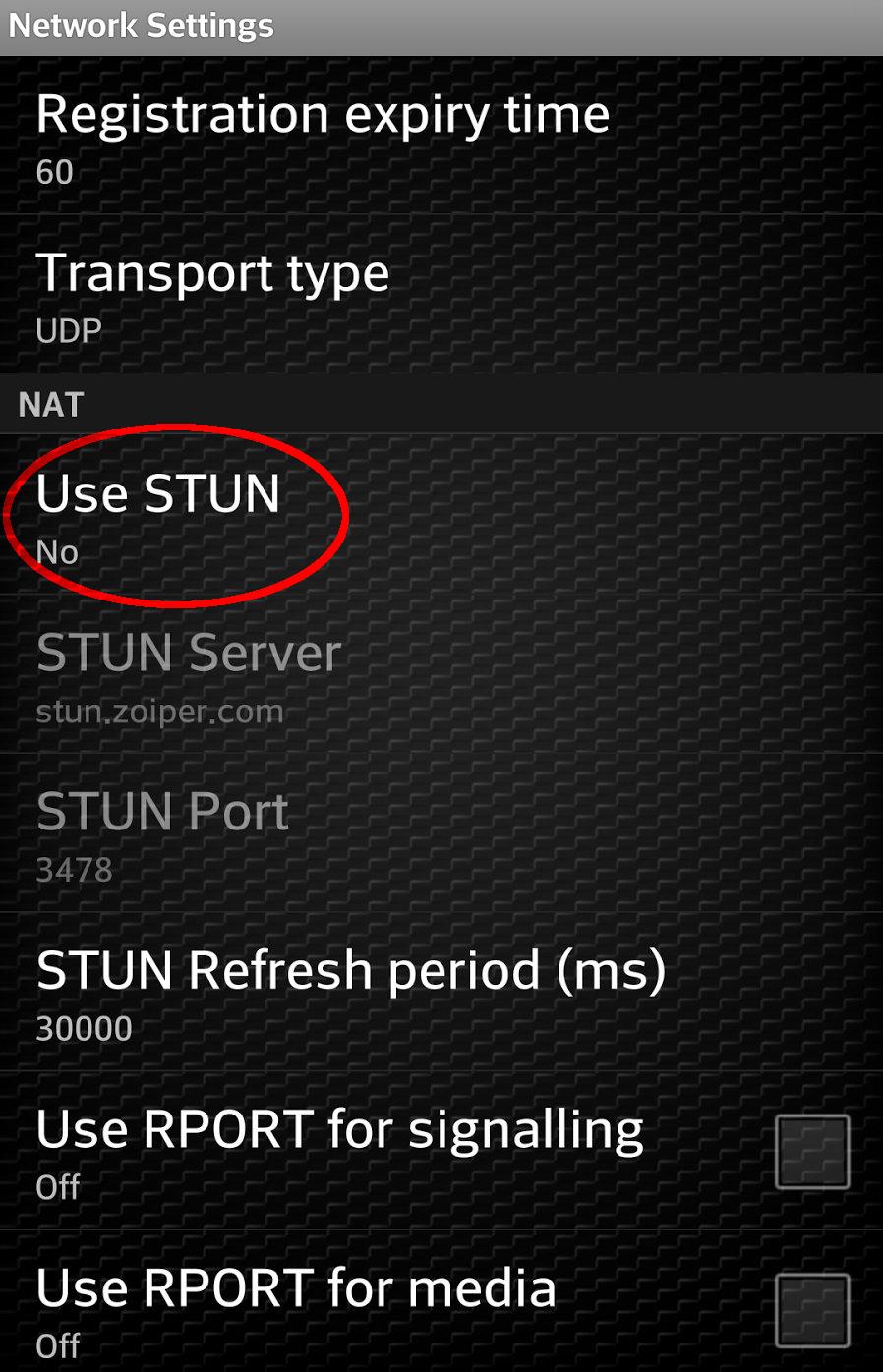The width and height of the screenshot is (883, 1372).
Task: Tap the Use RPORT for signalling label
Action: coord(340,1129)
